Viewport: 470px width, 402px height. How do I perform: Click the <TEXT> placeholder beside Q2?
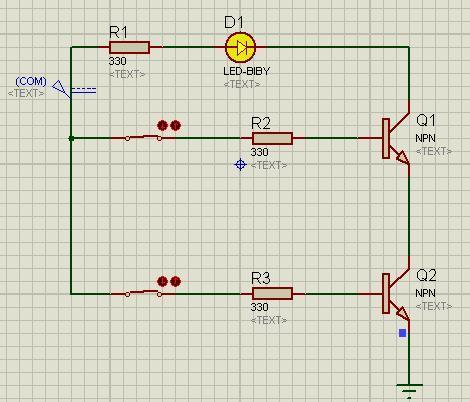click(x=434, y=306)
